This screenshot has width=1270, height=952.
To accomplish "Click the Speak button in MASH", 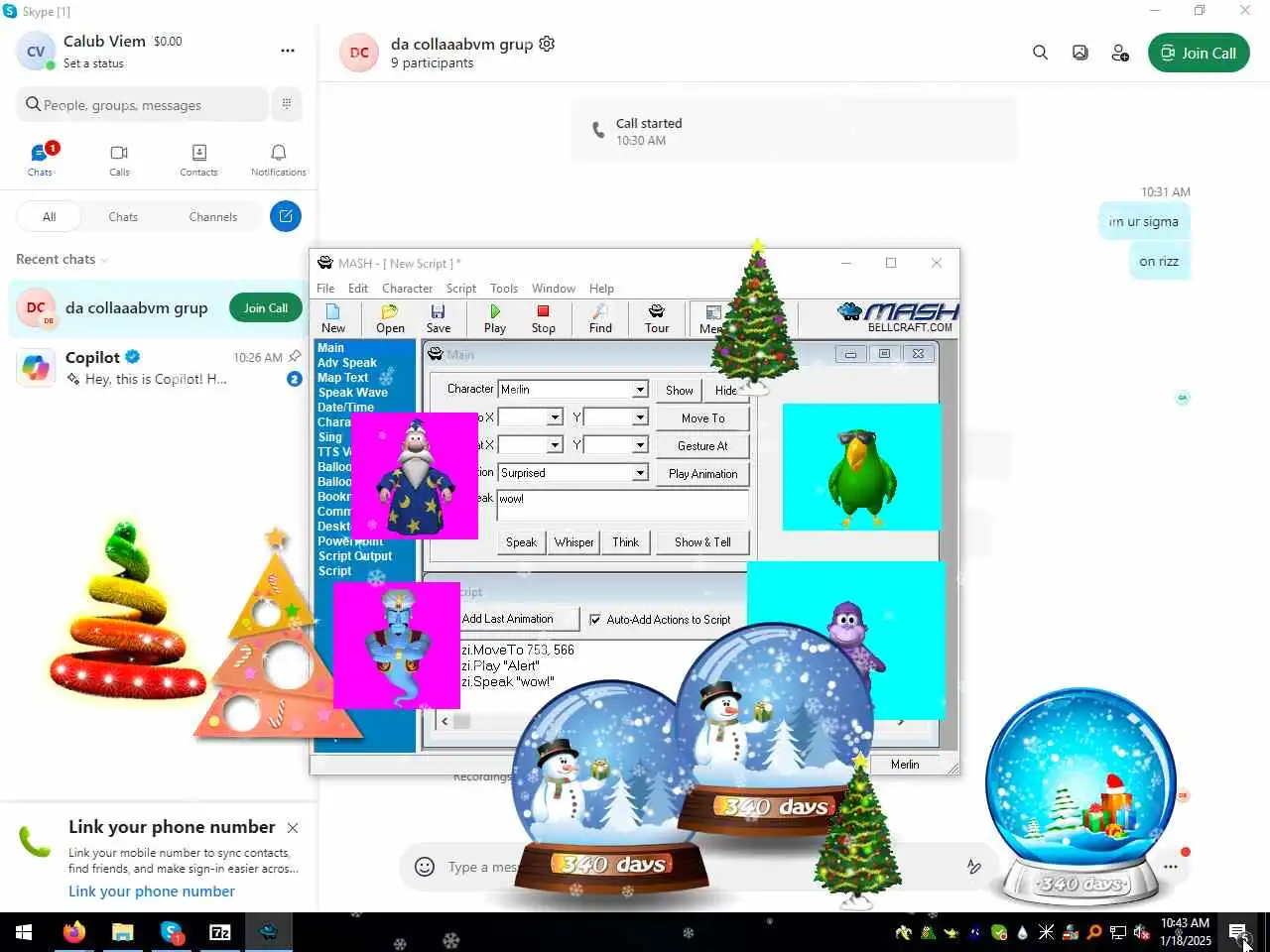I will coord(521,542).
